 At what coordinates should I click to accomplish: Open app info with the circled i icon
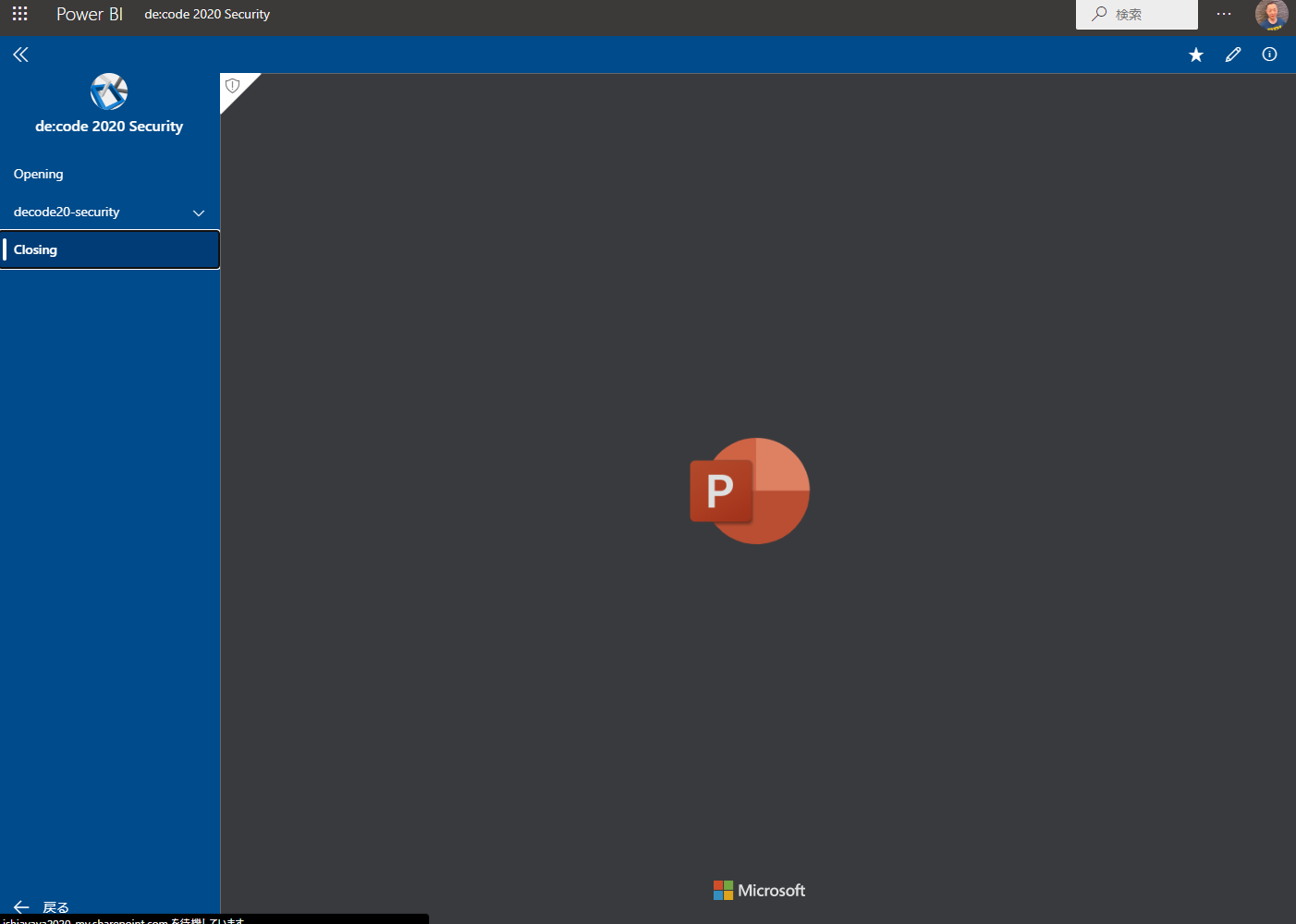point(1270,55)
